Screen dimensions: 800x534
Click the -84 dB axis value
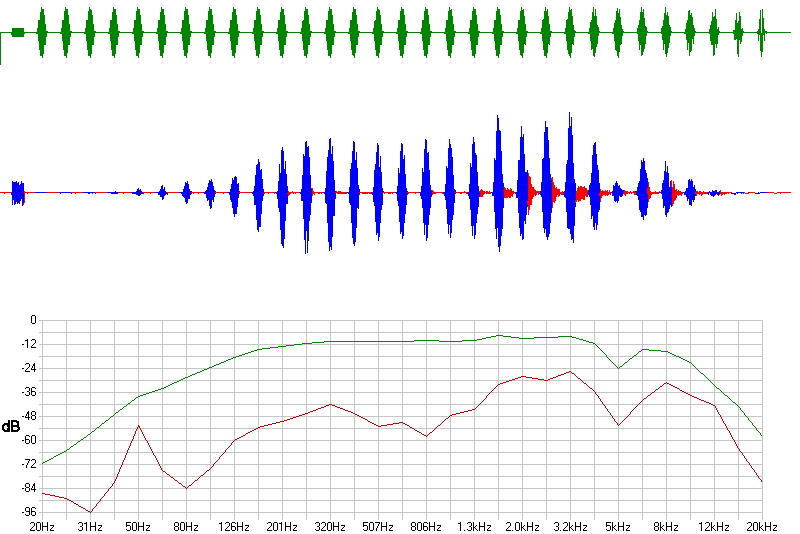pyautogui.click(x=29, y=488)
